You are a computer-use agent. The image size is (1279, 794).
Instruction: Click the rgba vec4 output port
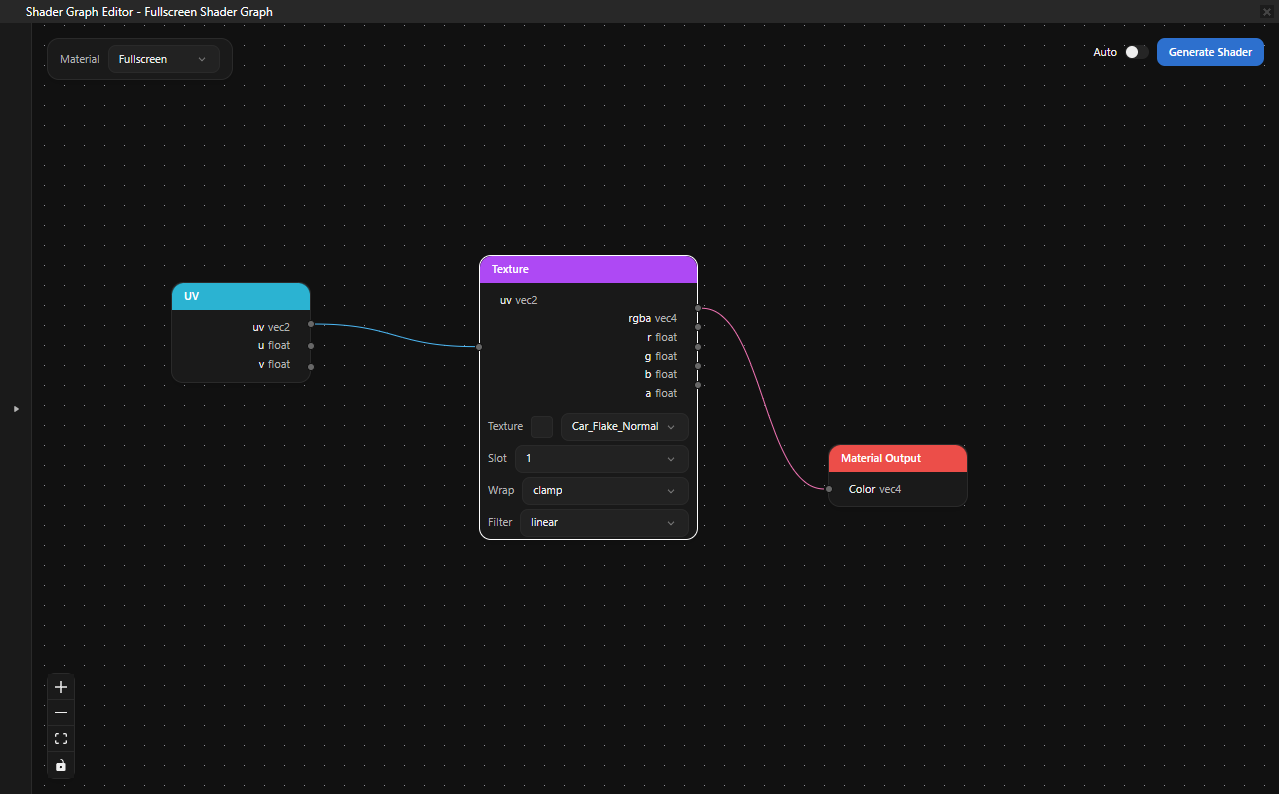(x=698, y=308)
